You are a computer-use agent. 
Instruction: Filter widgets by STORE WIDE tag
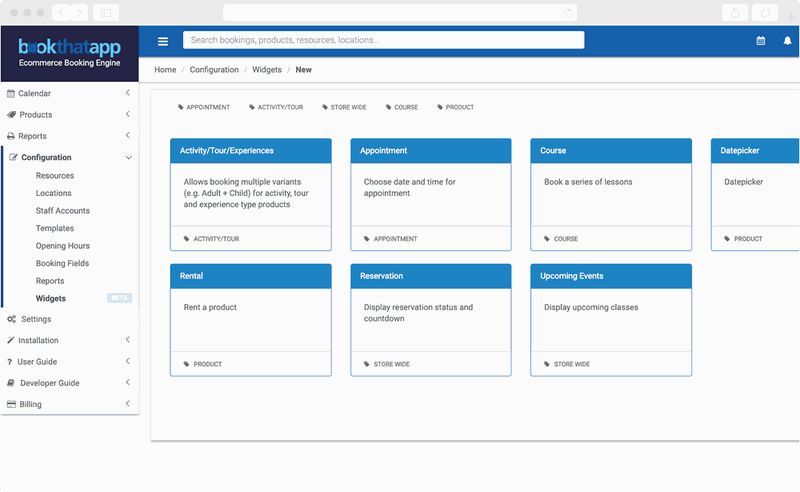pos(344,107)
